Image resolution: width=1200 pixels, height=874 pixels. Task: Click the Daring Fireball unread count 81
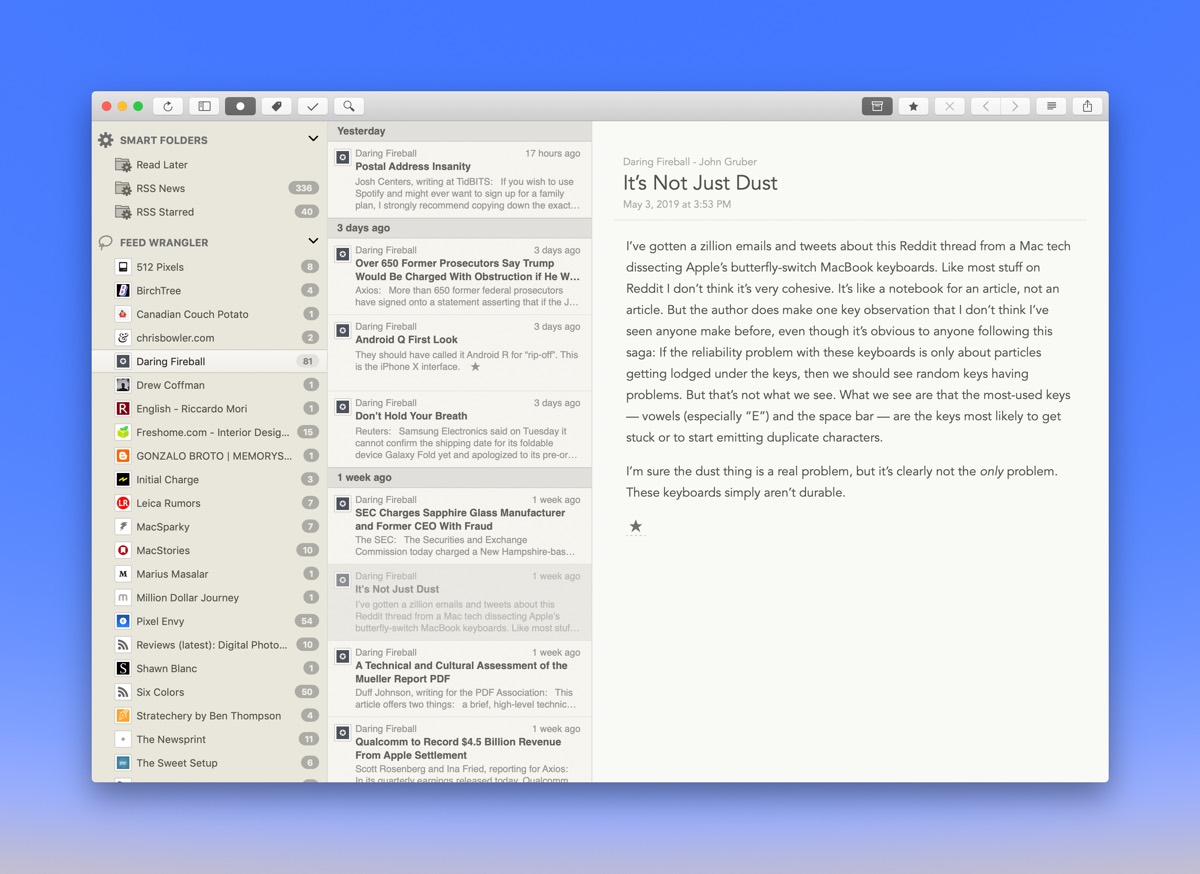pos(307,361)
